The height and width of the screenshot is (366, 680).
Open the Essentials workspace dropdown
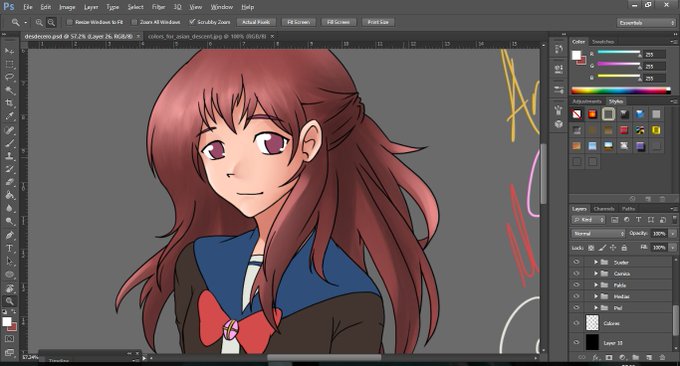[646, 23]
